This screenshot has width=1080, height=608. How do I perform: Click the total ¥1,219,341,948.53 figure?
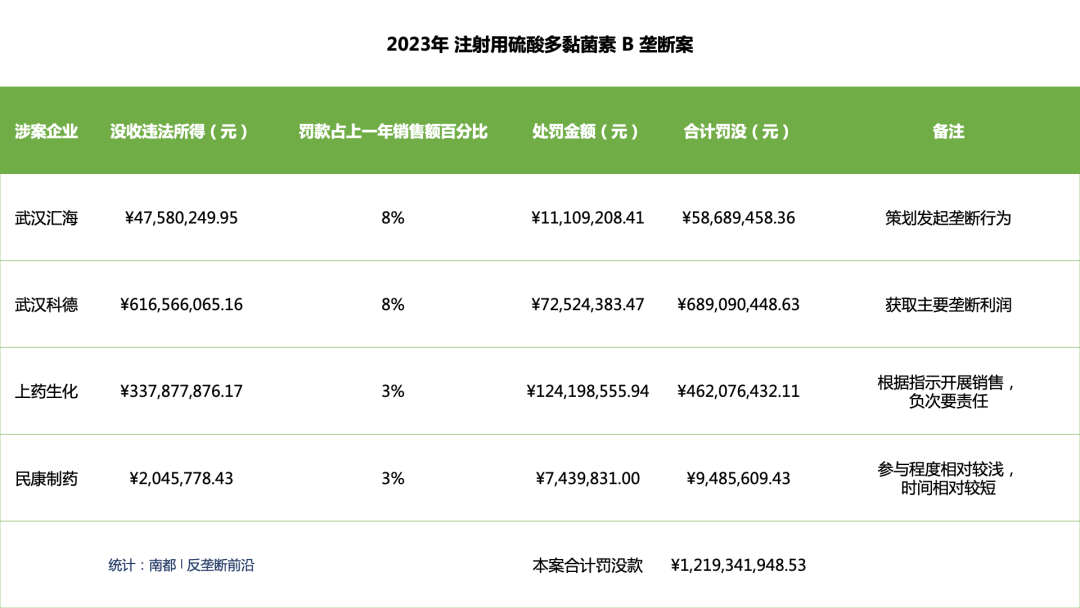point(740,565)
